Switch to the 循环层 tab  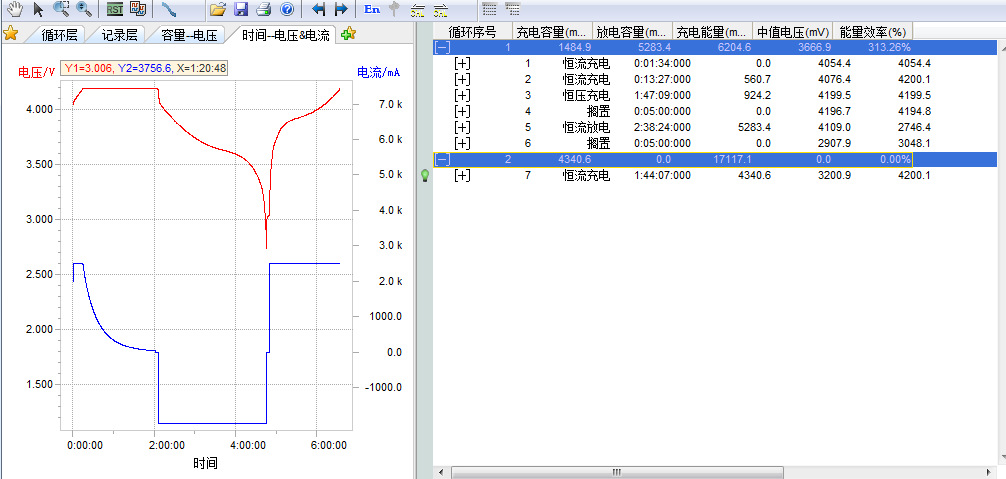pyautogui.click(x=59, y=35)
